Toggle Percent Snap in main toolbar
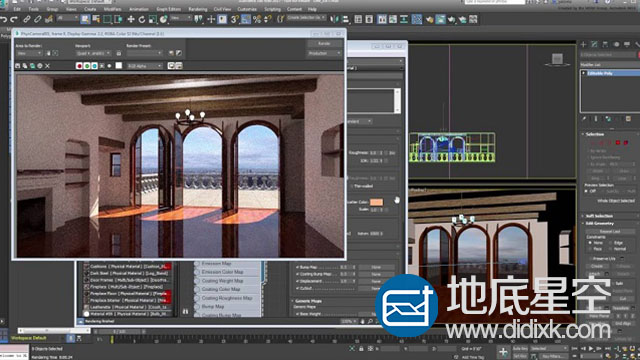 point(257,19)
